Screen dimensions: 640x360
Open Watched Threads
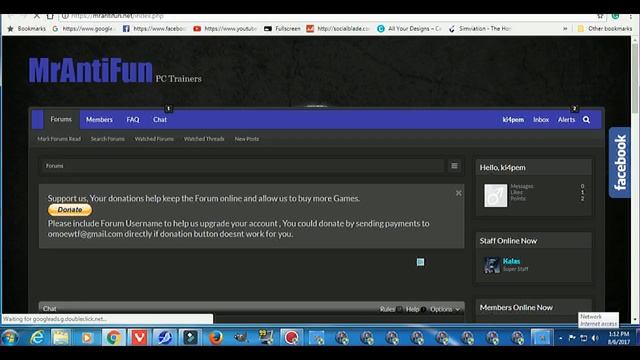click(204, 139)
